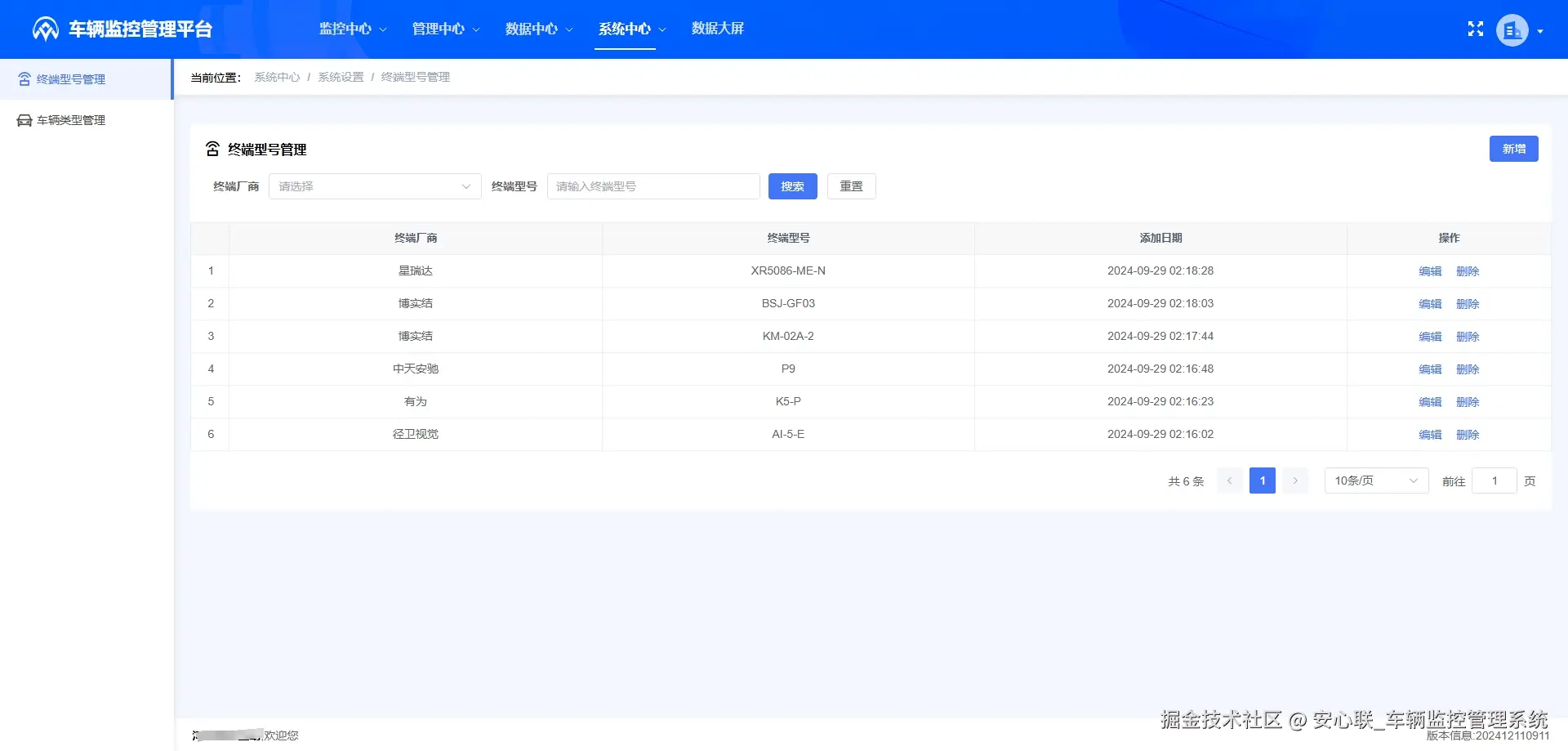Open the user avatar in the top right
Image resolution: width=1568 pixels, height=751 pixels.
1512,29
